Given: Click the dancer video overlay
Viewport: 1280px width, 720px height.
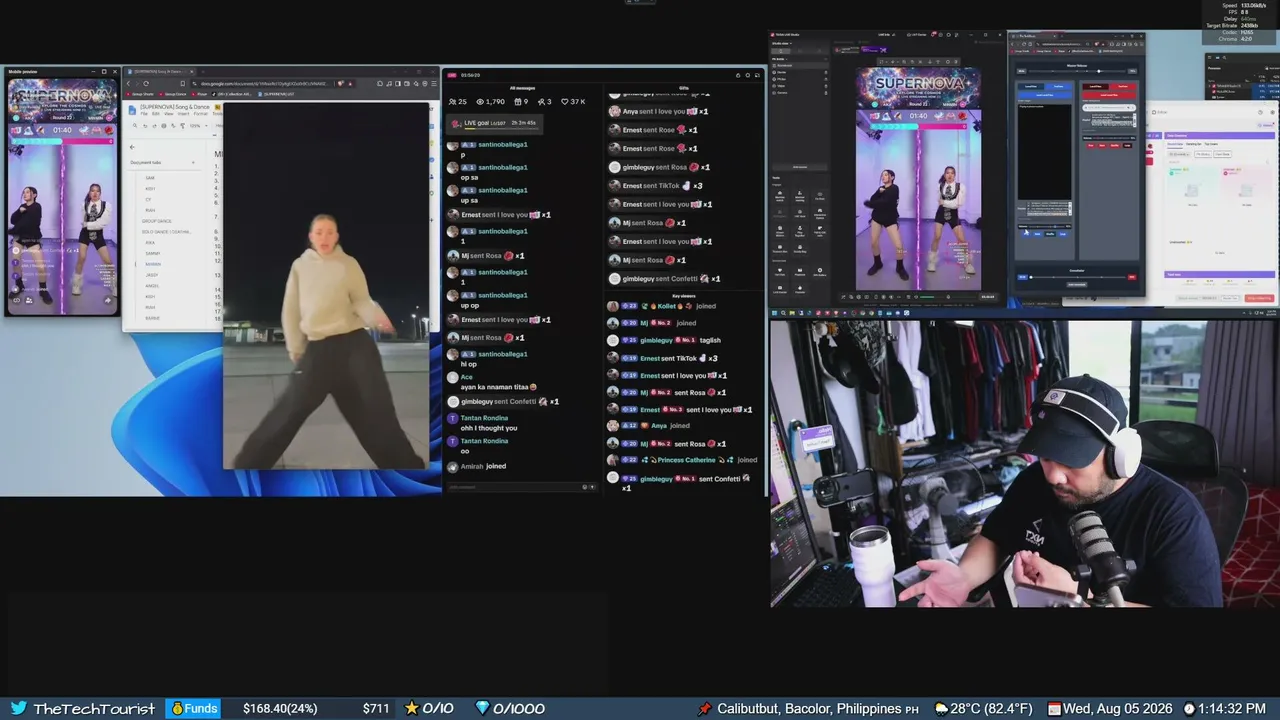Looking at the screenshot, I should (326, 285).
